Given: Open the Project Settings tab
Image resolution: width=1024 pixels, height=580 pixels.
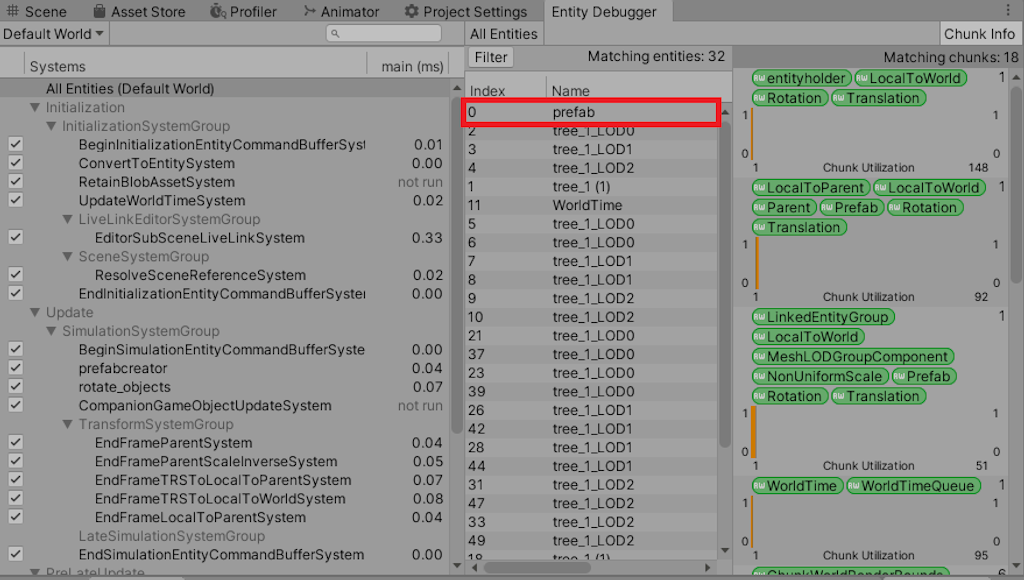Looking at the screenshot, I should coord(465,12).
